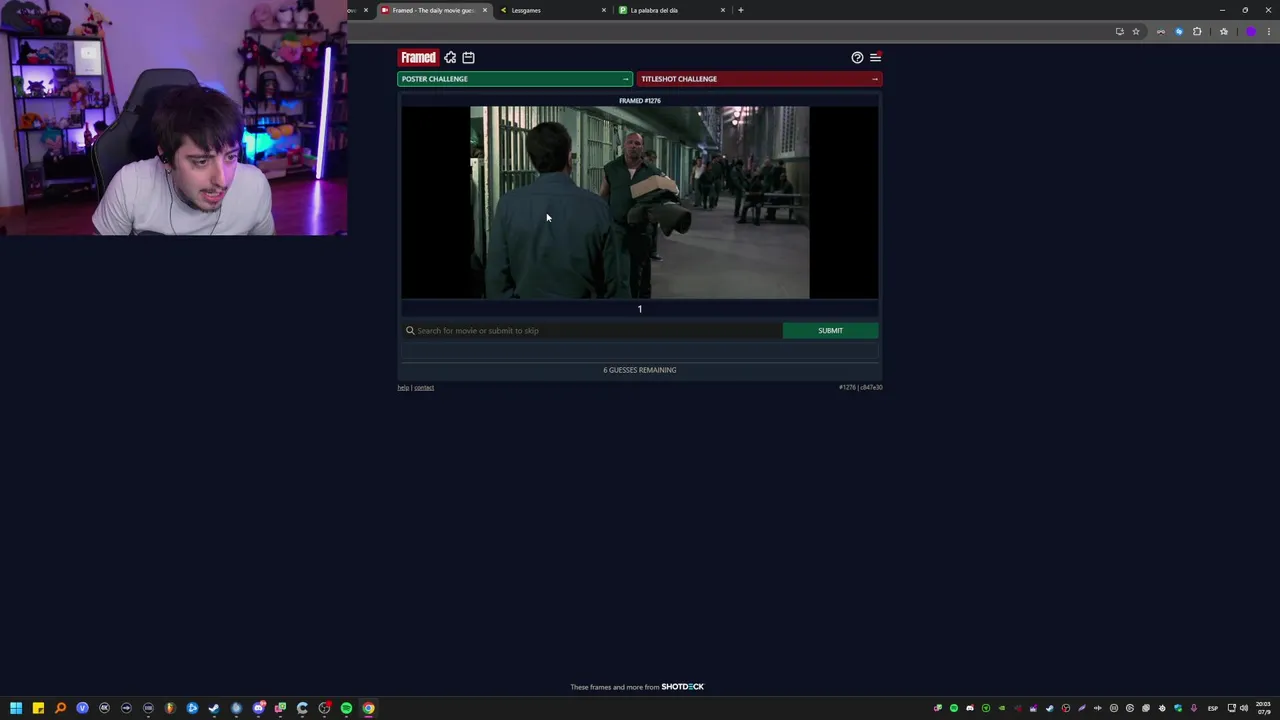Click Discord icon in system tray

(969, 708)
